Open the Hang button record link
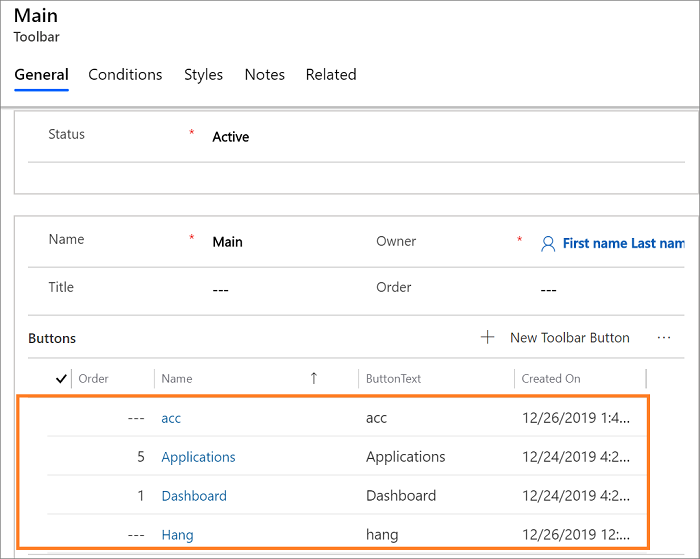 click(x=177, y=535)
